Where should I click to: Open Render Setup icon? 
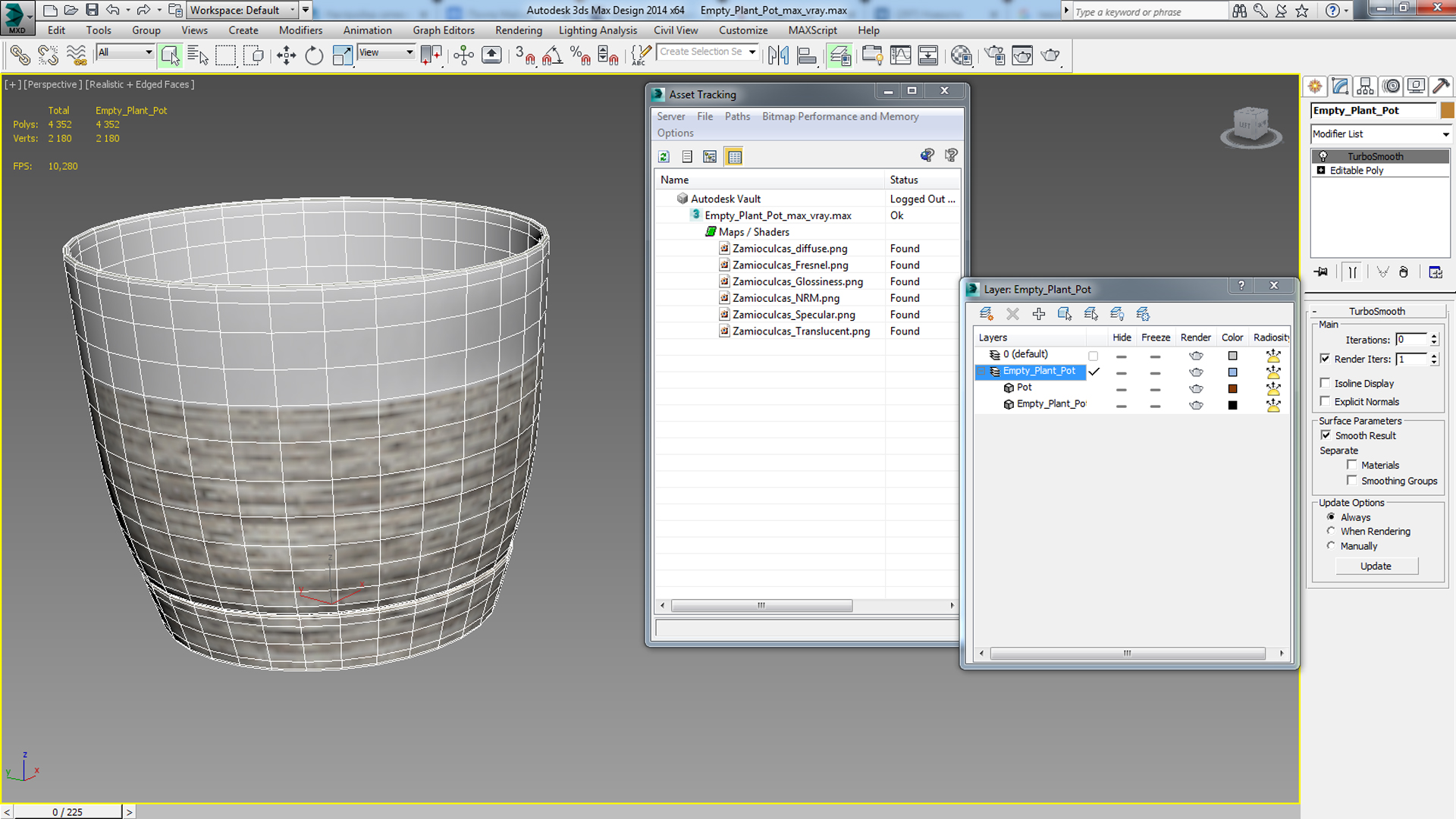[x=994, y=55]
